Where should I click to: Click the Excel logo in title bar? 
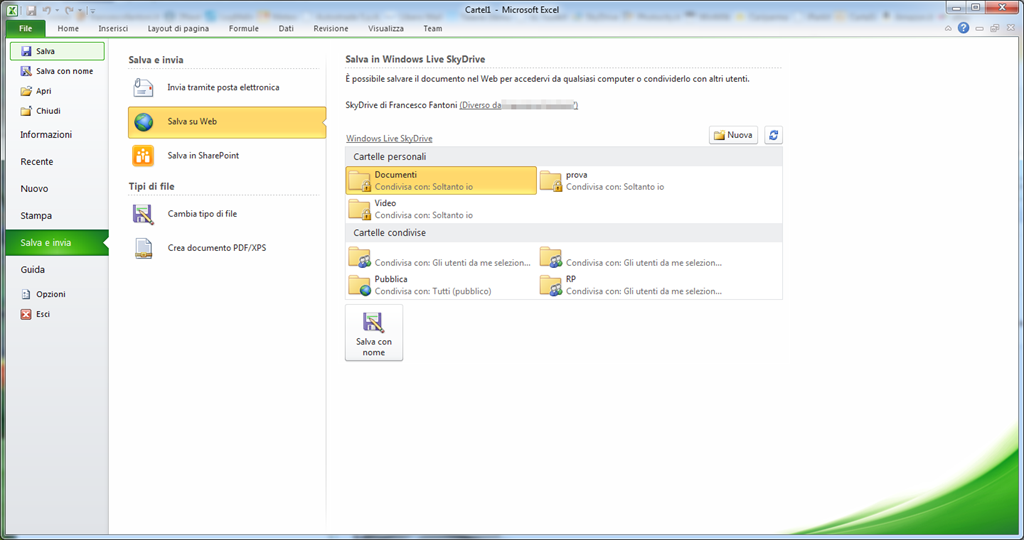(12, 10)
